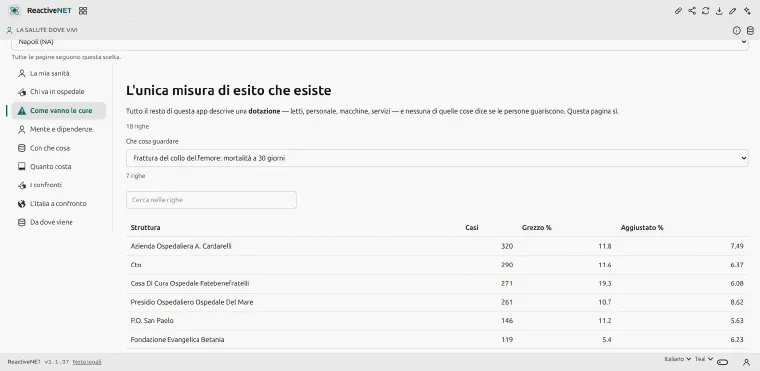Click database icon for Con che cosa
Image resolution: width=760 pixels, height=371 pixels.
(22, 148)
